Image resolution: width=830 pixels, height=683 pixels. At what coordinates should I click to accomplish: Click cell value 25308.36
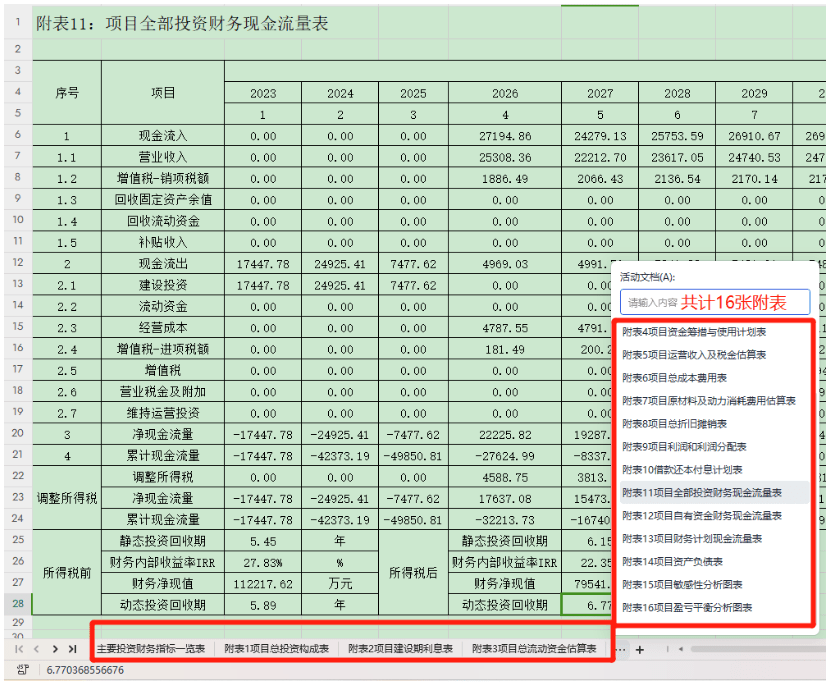click(505, 157)
